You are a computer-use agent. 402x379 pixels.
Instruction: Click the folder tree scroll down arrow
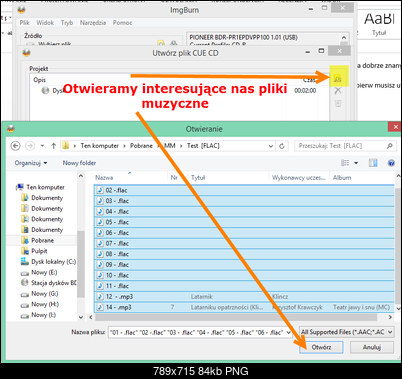tap(81, 317)
